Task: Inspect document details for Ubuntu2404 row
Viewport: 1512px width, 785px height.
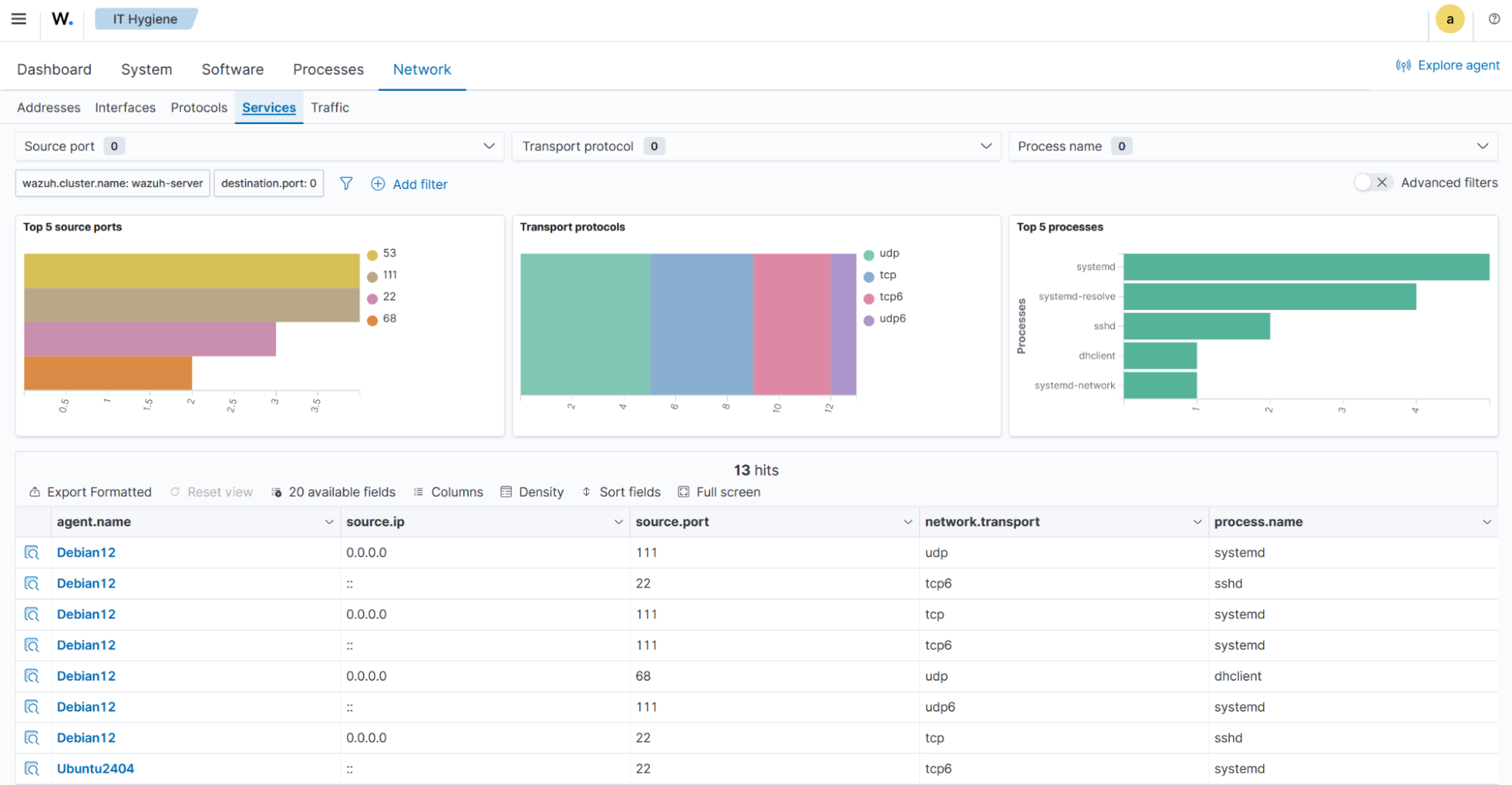Action: point(32,768)
